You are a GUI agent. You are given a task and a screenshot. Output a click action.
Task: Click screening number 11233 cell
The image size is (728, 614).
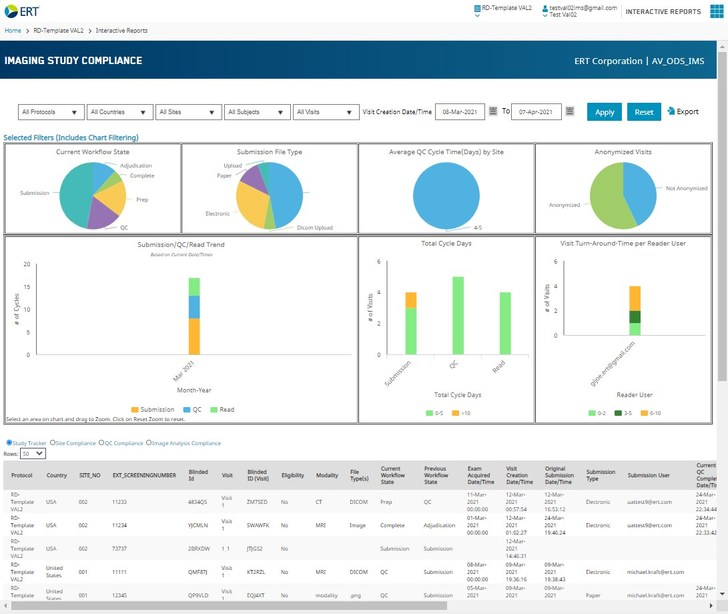(x=119, y=502)
